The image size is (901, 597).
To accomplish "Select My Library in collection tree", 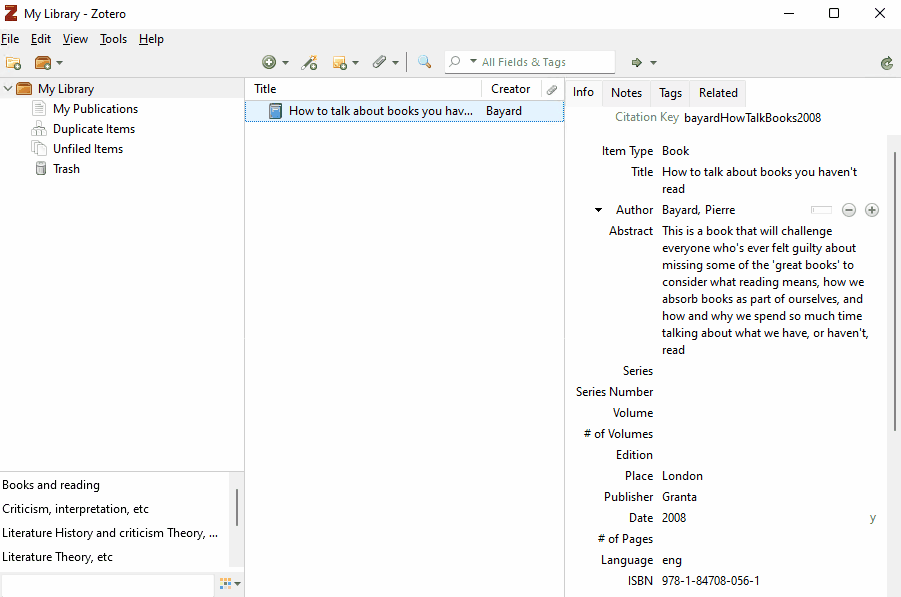I will pos(66,88).
